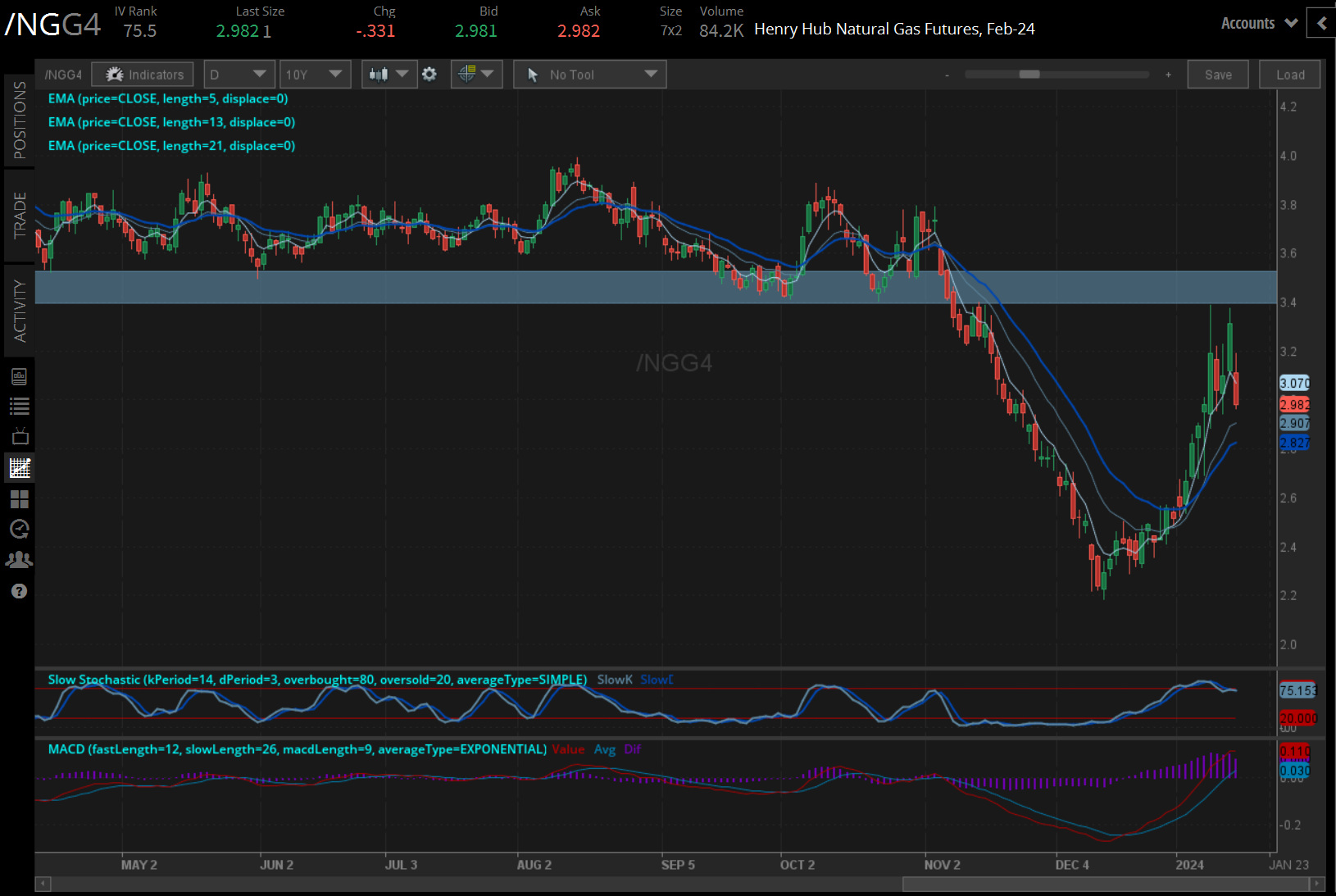The image size is (1336, 896).
Task: Expand the candlestick chart type dropdown
Action: (x=389, y=75)
